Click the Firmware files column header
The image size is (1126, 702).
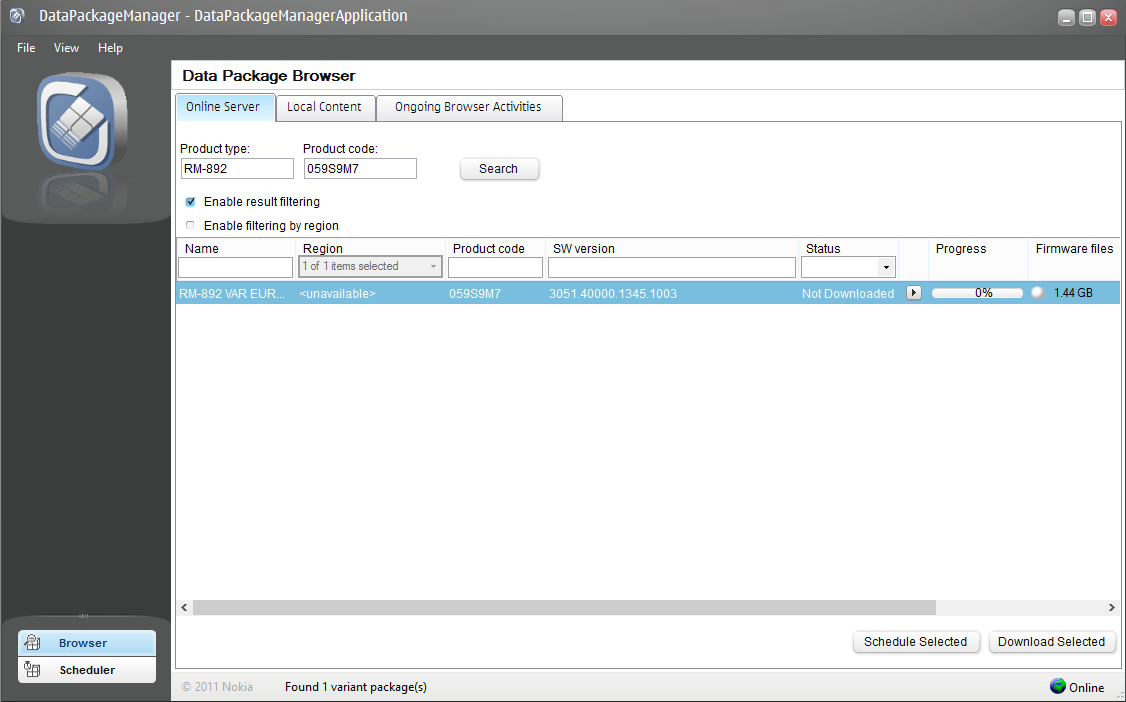(x=1074, y=248)
